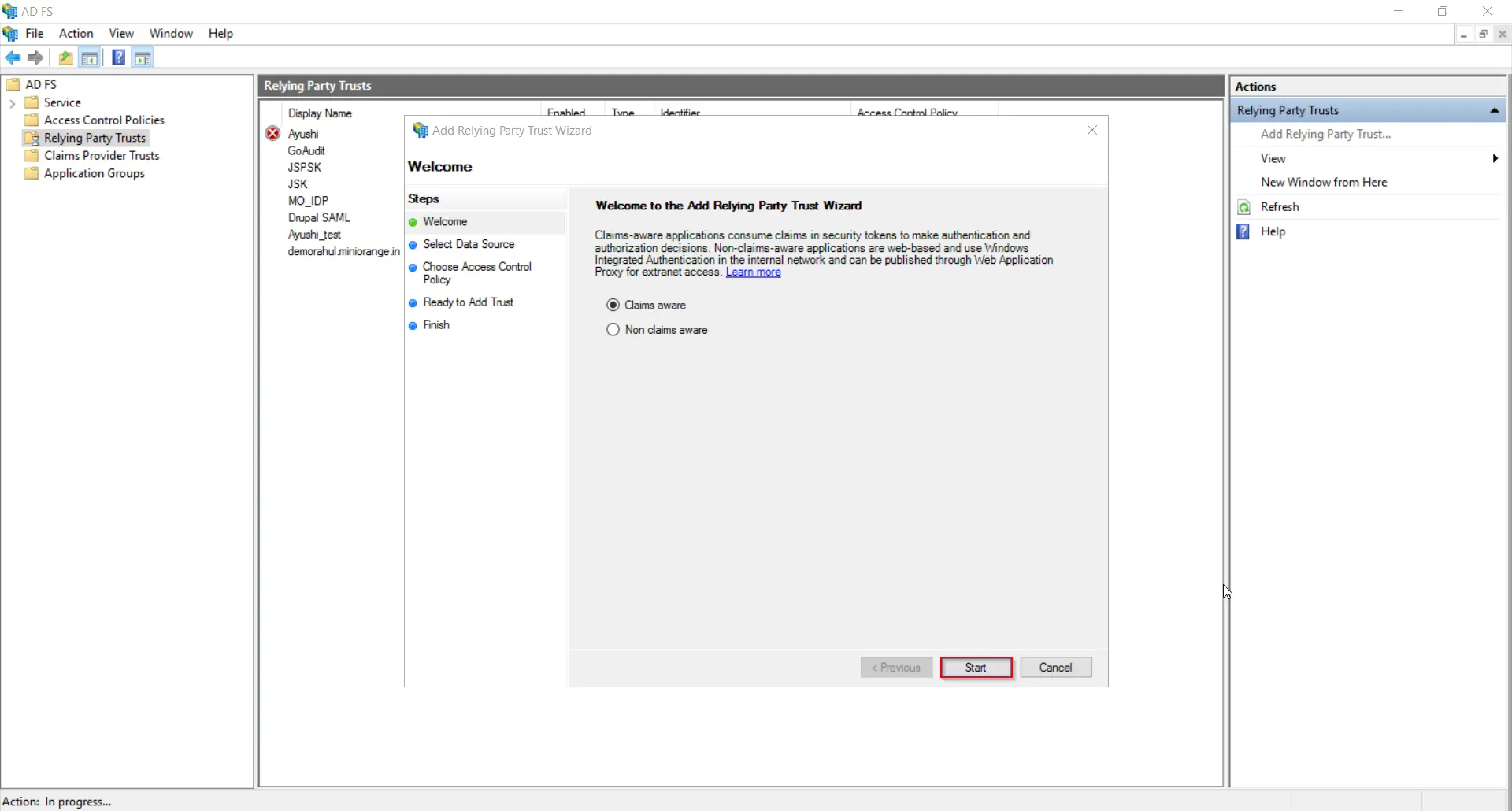
Task: Click New Window from Here action
Action: (x=1324, y=182)
